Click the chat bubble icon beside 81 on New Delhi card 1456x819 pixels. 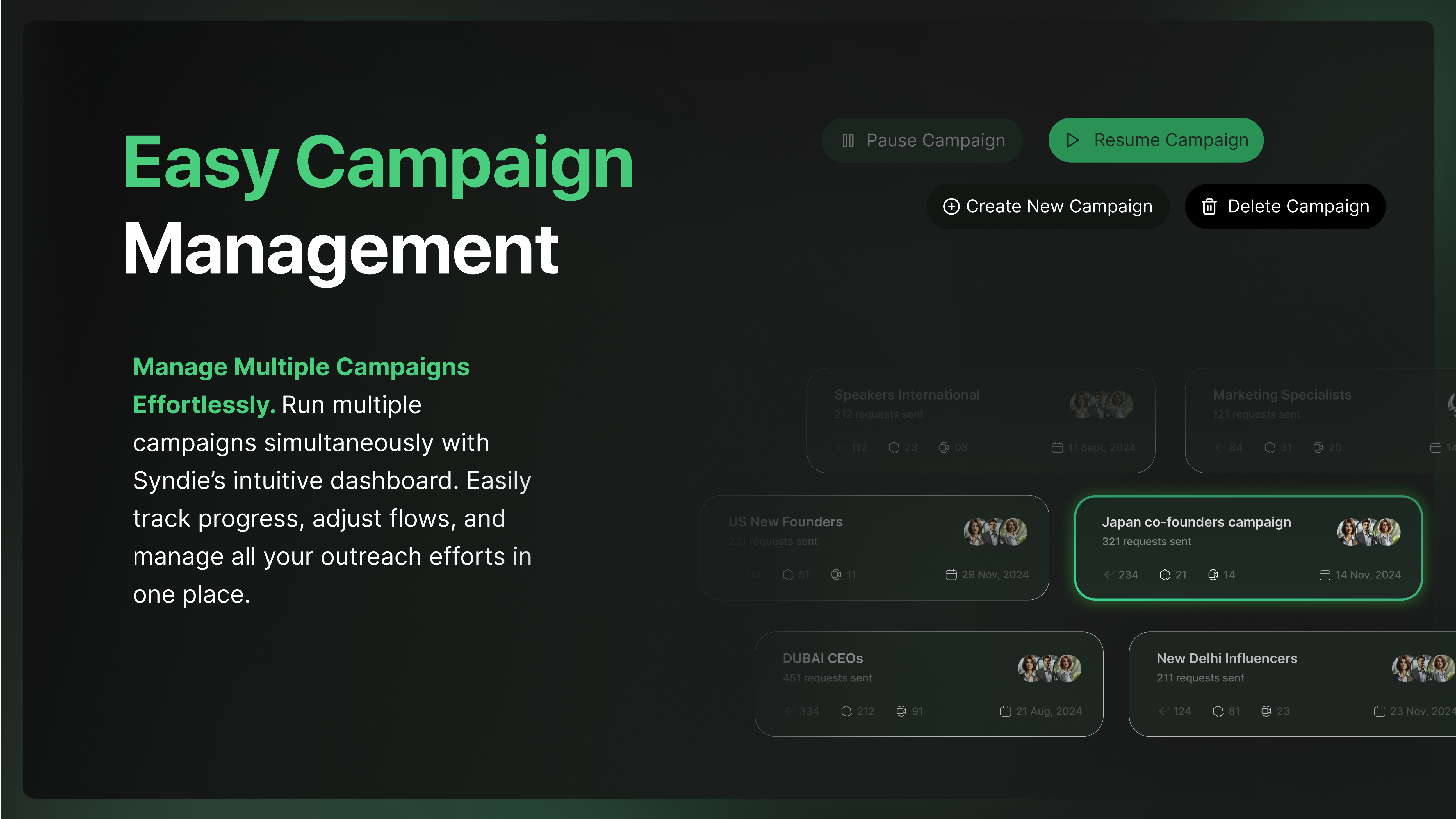tap(1218, 711)
